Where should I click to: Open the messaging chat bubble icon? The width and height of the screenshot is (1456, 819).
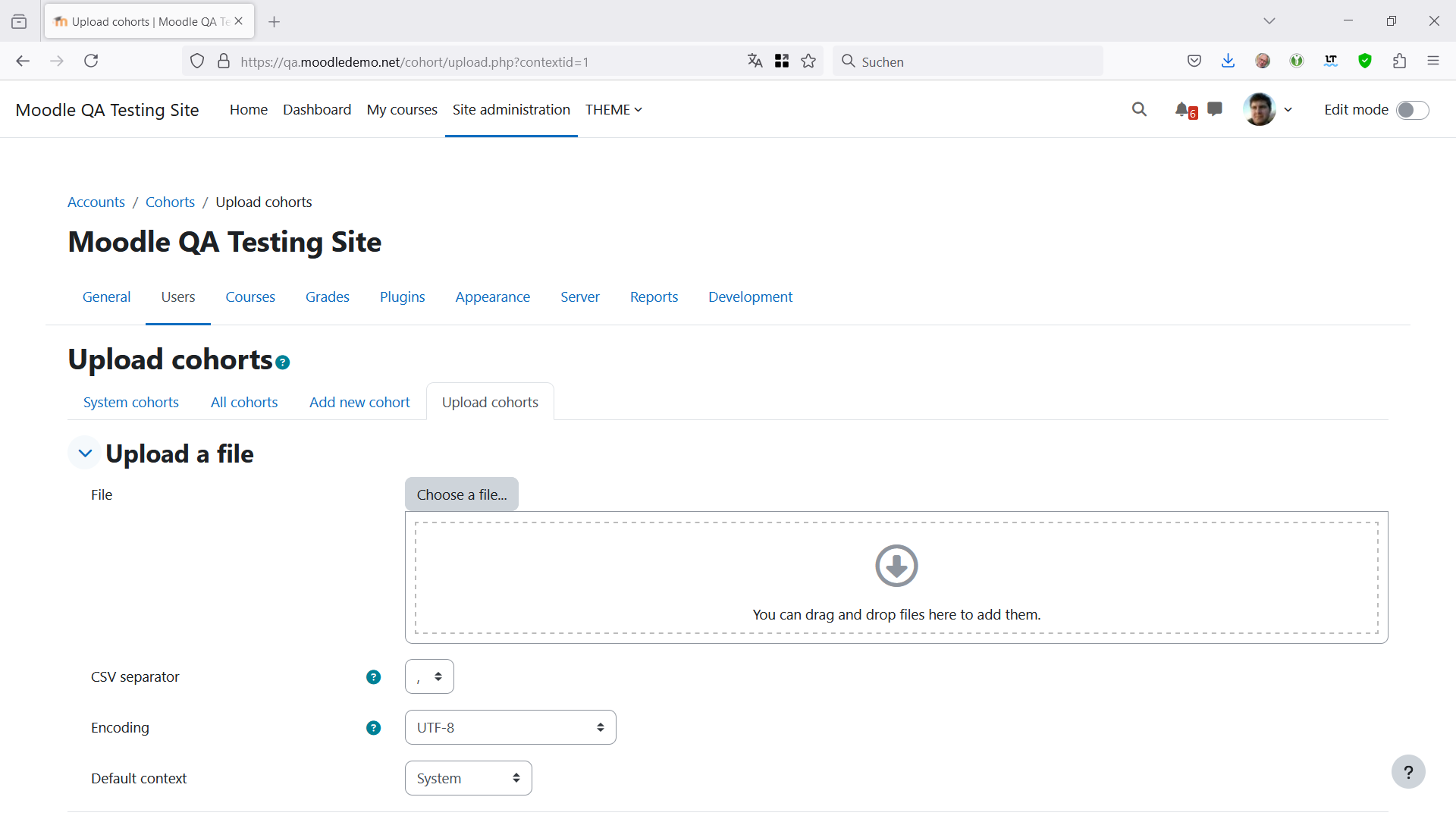pos(1215,109)
